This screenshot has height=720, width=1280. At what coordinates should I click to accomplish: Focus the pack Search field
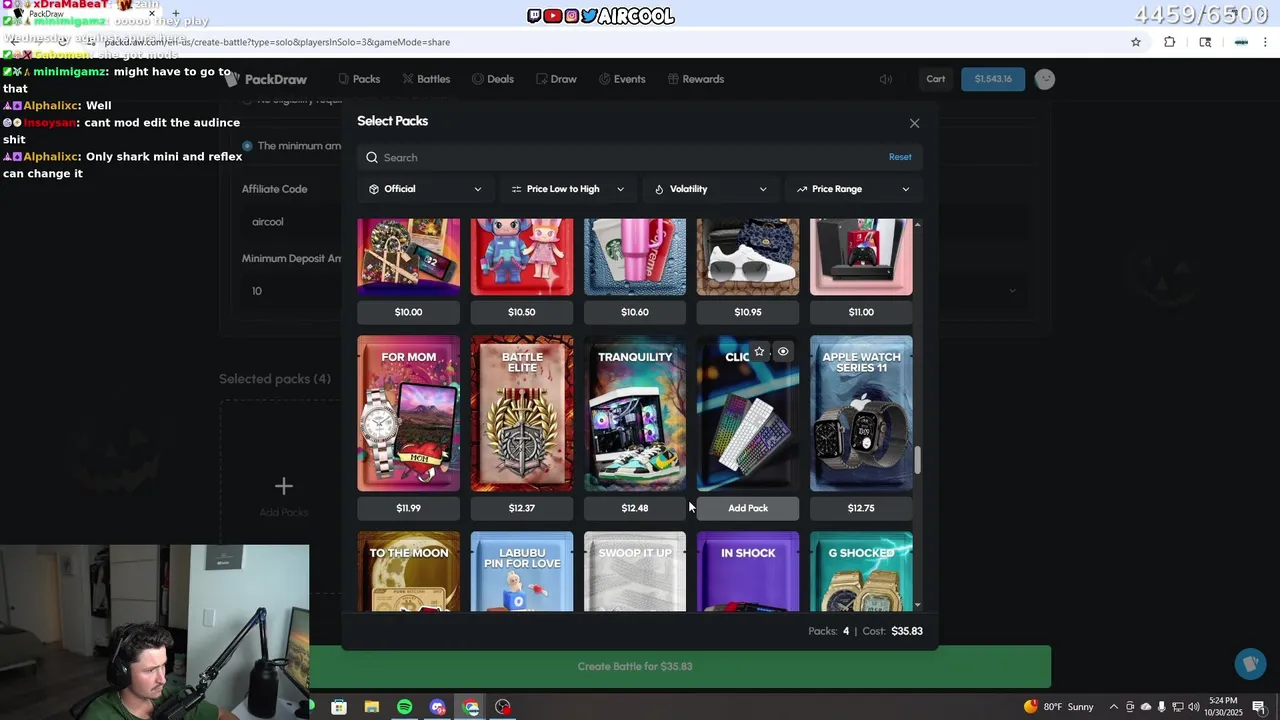point(640,157)
